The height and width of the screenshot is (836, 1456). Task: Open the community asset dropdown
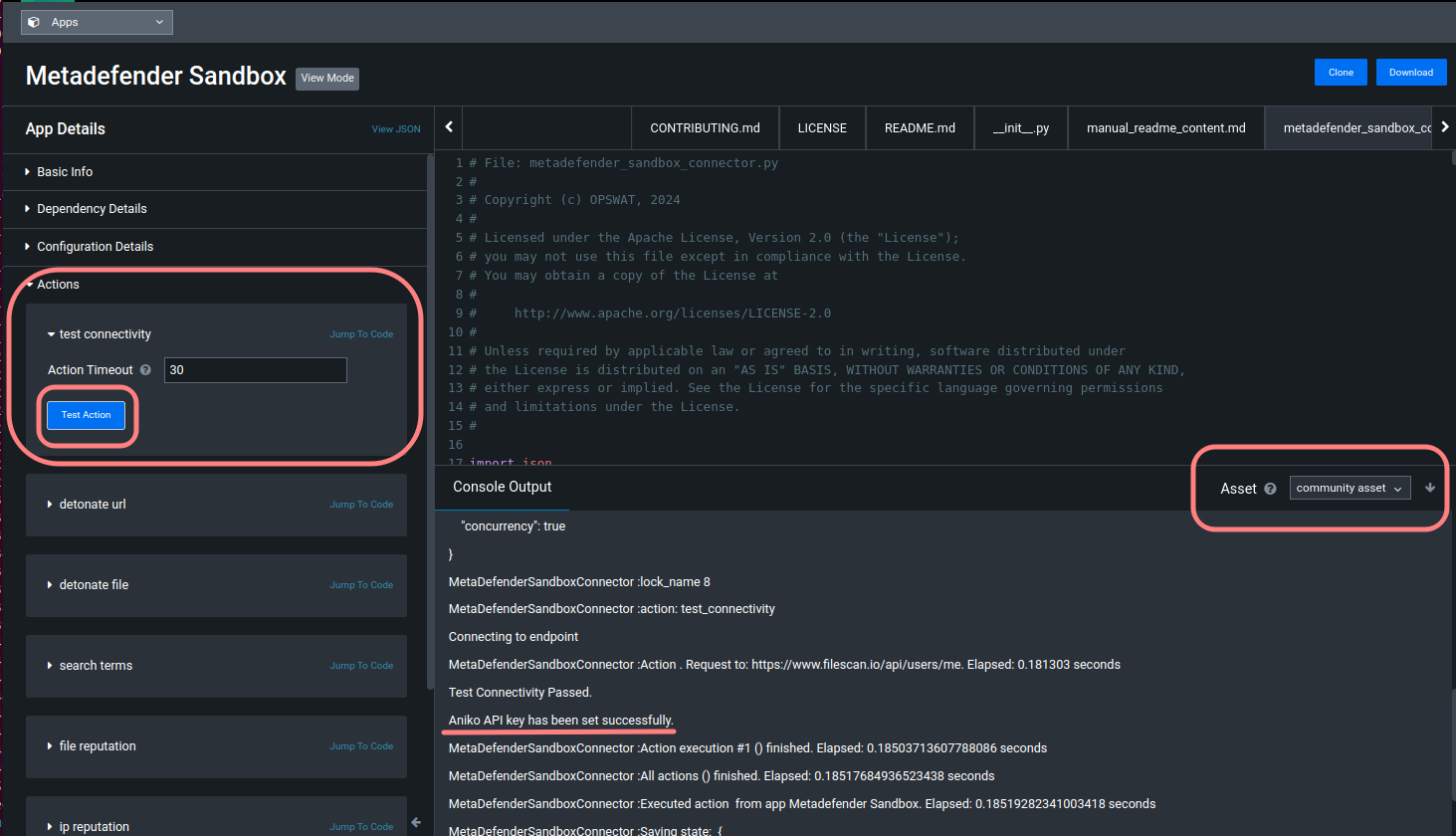point(1350,488)
